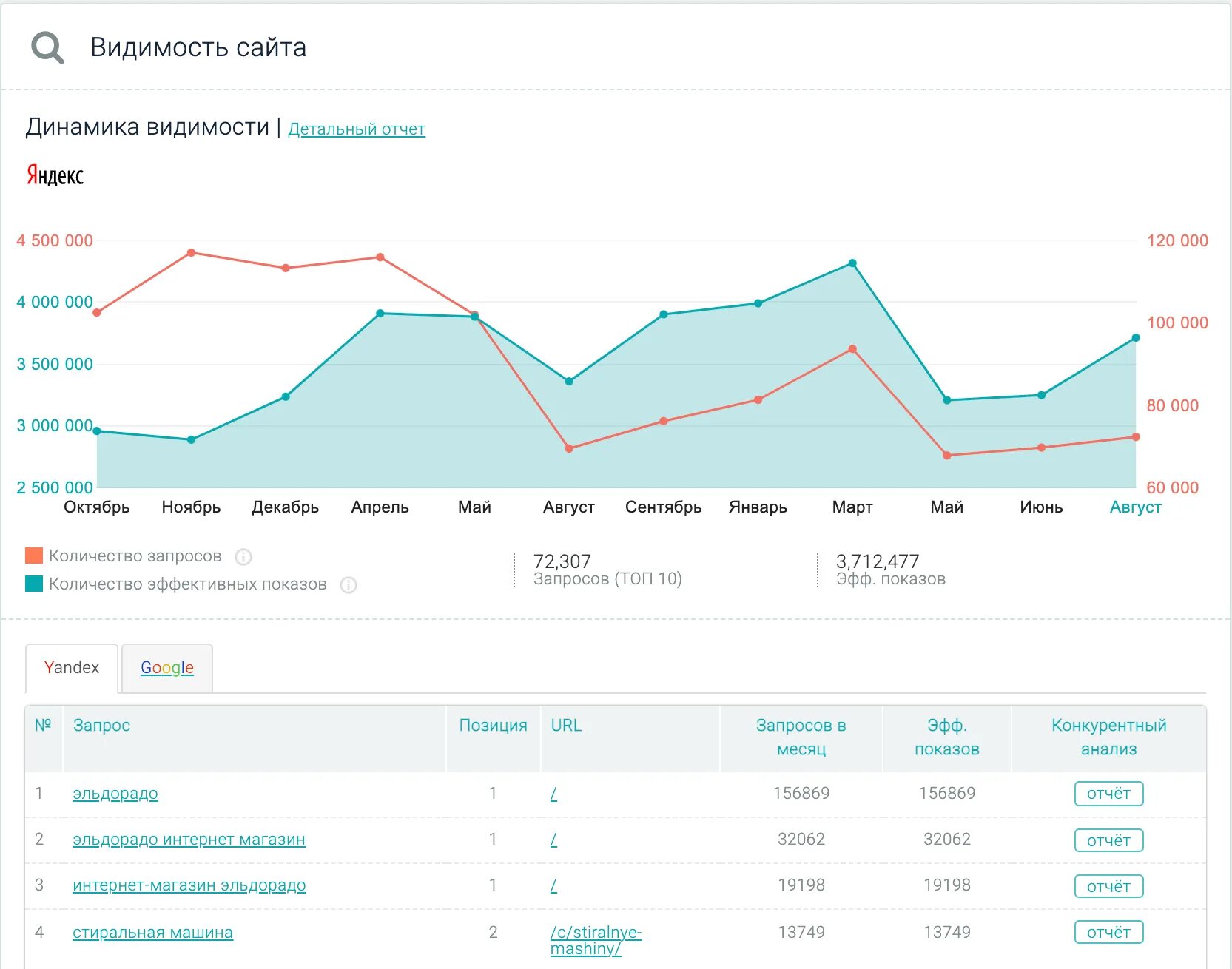
Task: Click the 19198 Эфф. показов cell
Action: coord(947,885)
